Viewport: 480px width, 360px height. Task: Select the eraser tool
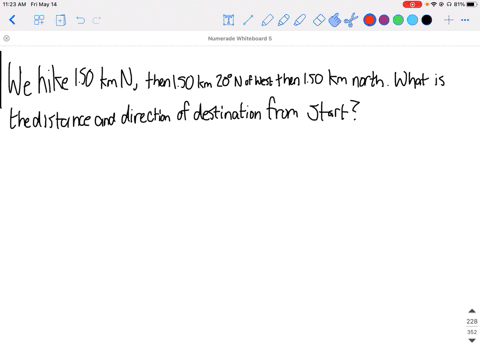[x=319, y=20]
